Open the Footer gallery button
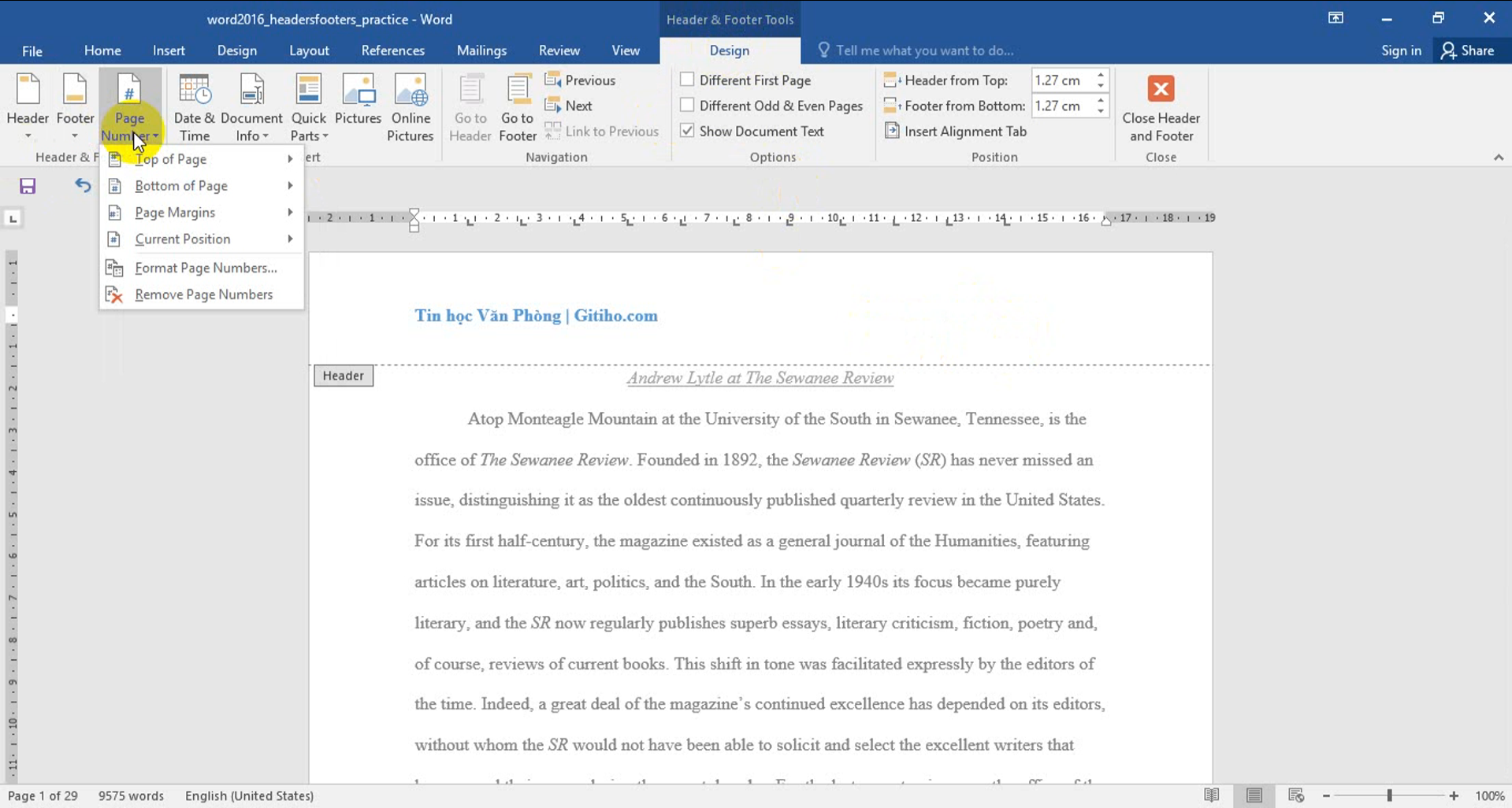1512x808 pixels. tap(75, 106)
